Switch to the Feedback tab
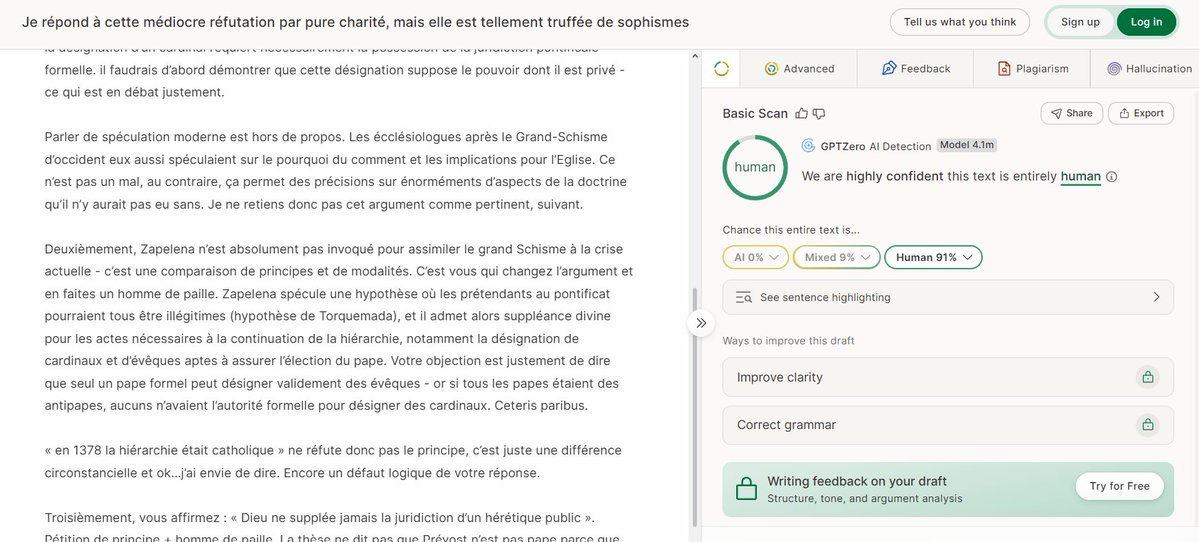The width and height of the screenshot is (1199, 542). pyautogui.click(x=915, y=69)
